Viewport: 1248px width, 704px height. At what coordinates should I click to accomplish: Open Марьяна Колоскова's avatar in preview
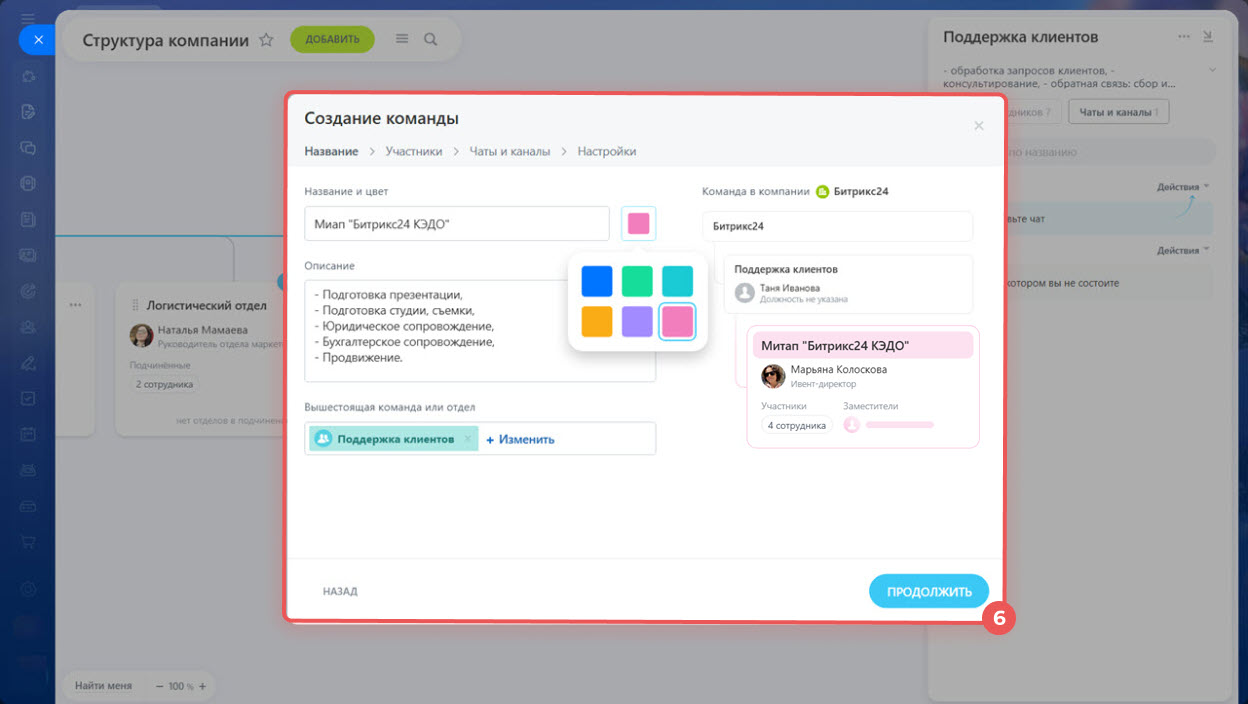pyautogui.click(x=773, y=376)
